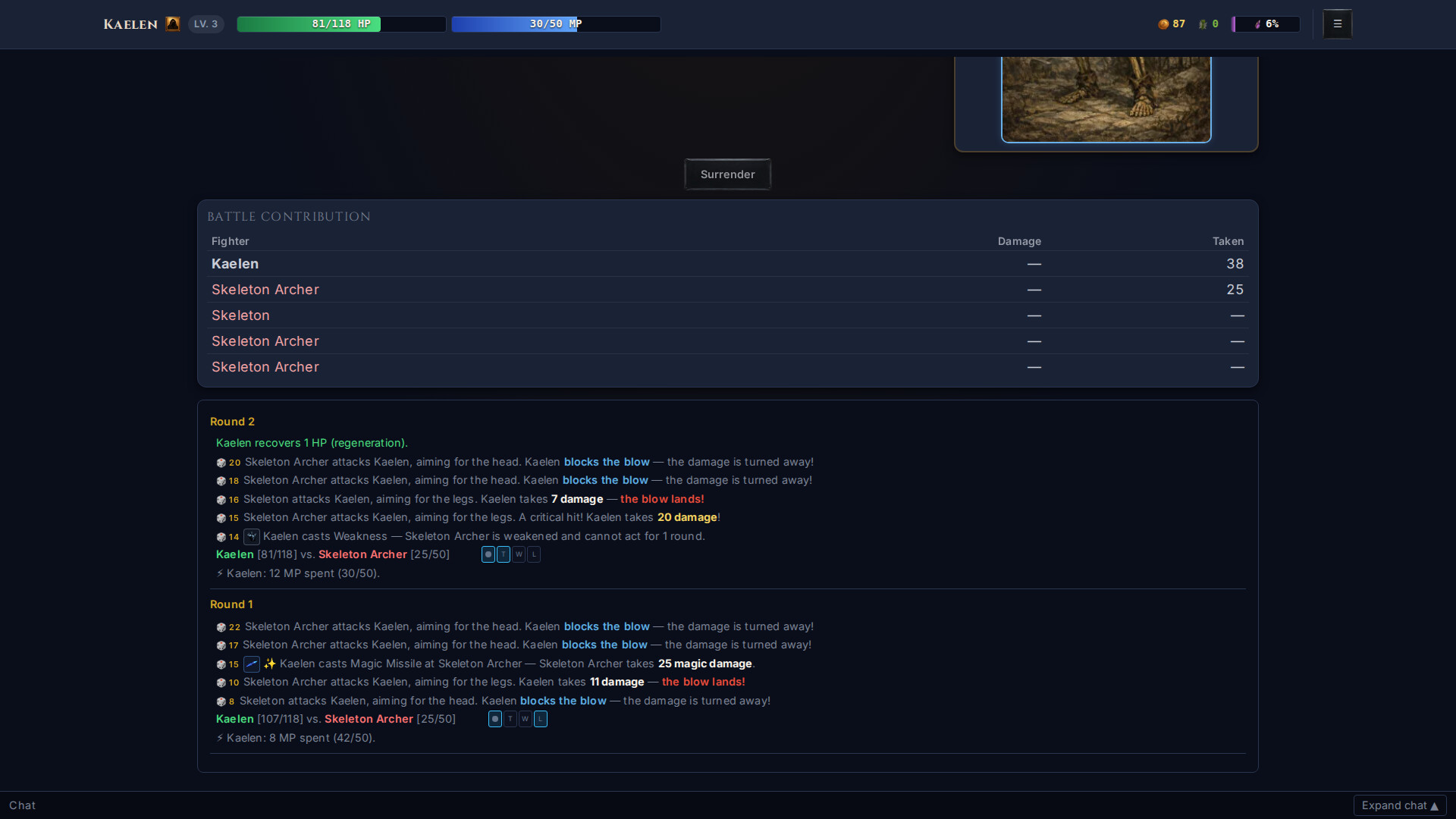Click the LV. 3 level badge

(x=206, y=24)
